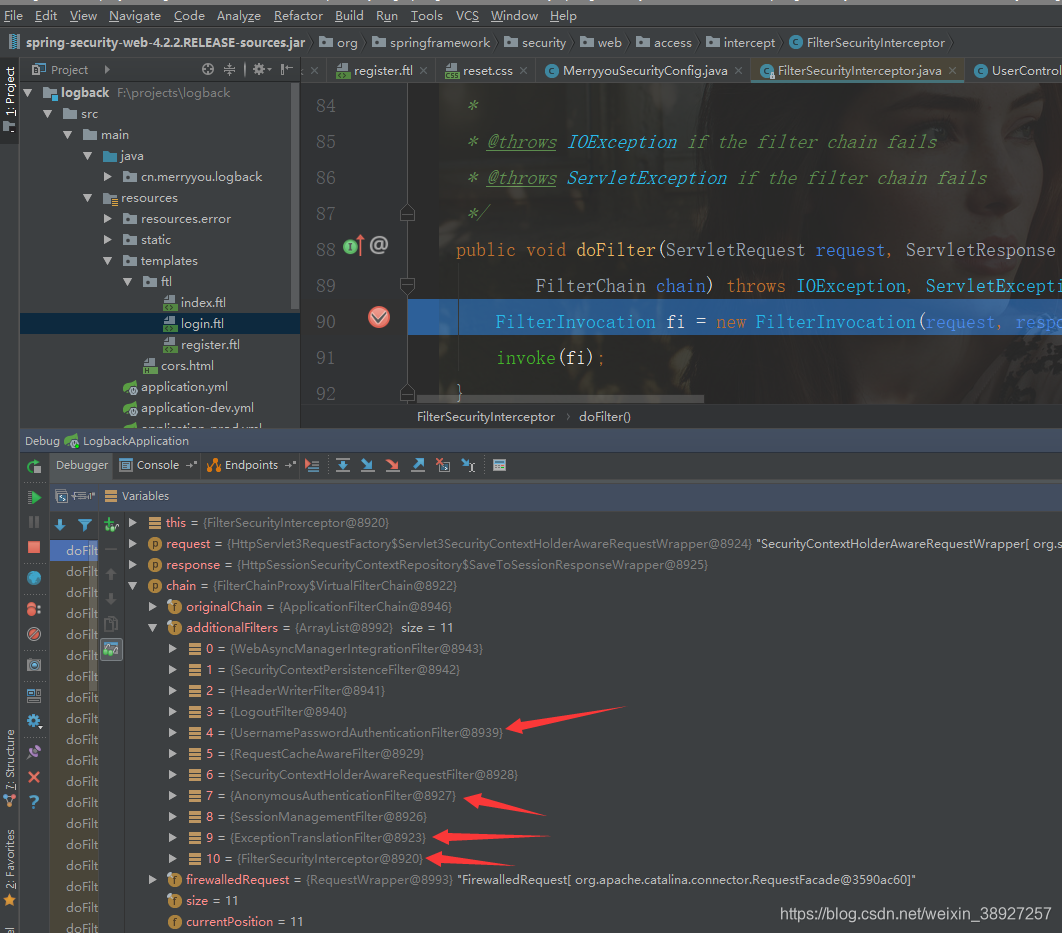
Task: Switch to the Endpoints debug tab
Action: pos(251,465)
